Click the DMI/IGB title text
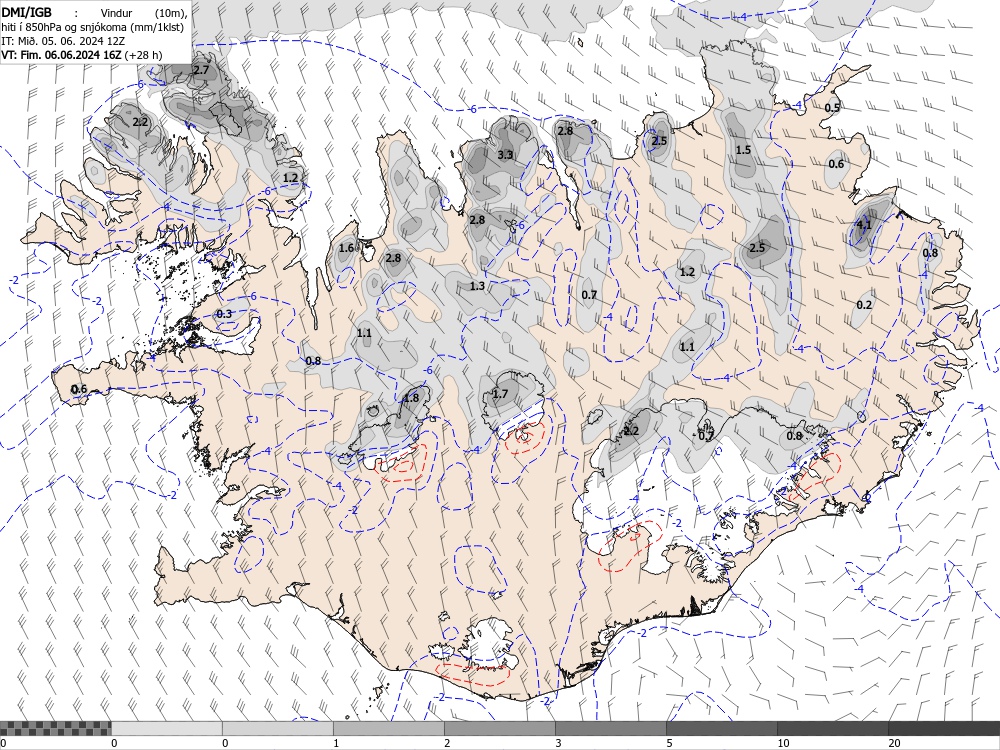Image resolution: width=1000 pixels, height=750 pixels. pos(27,12)
